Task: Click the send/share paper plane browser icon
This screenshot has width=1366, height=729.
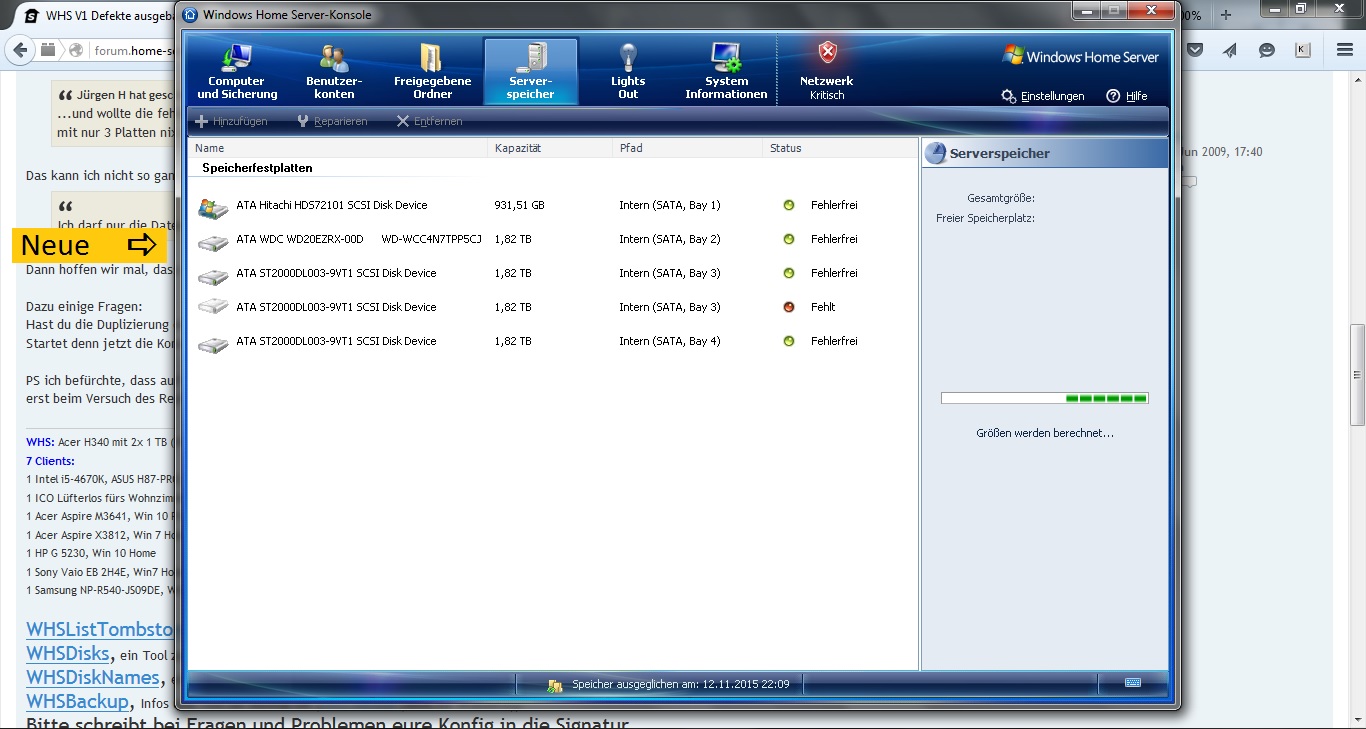Action: click(1230, 50)
